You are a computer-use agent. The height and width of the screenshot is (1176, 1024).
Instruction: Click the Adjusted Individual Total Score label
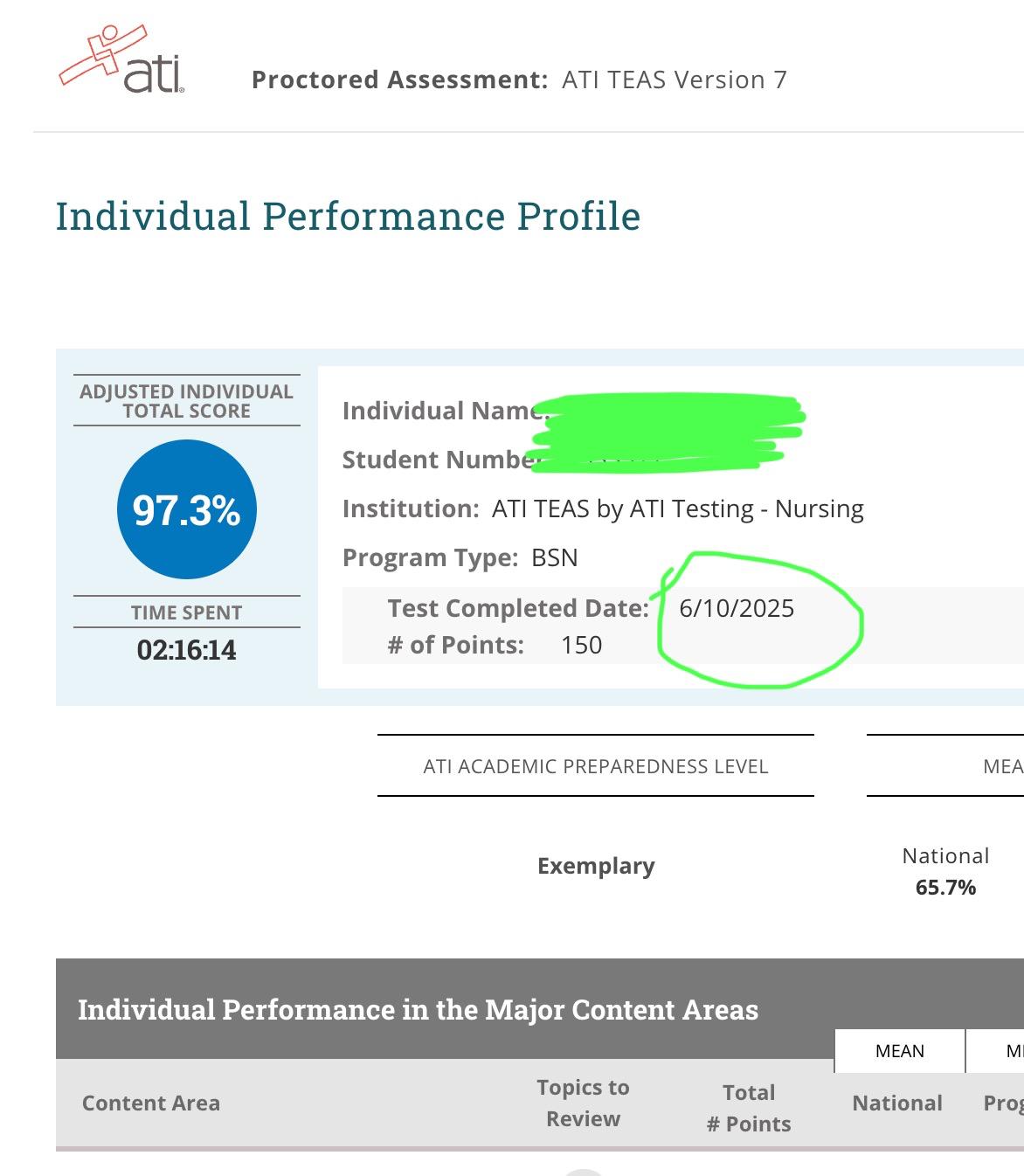186,401
